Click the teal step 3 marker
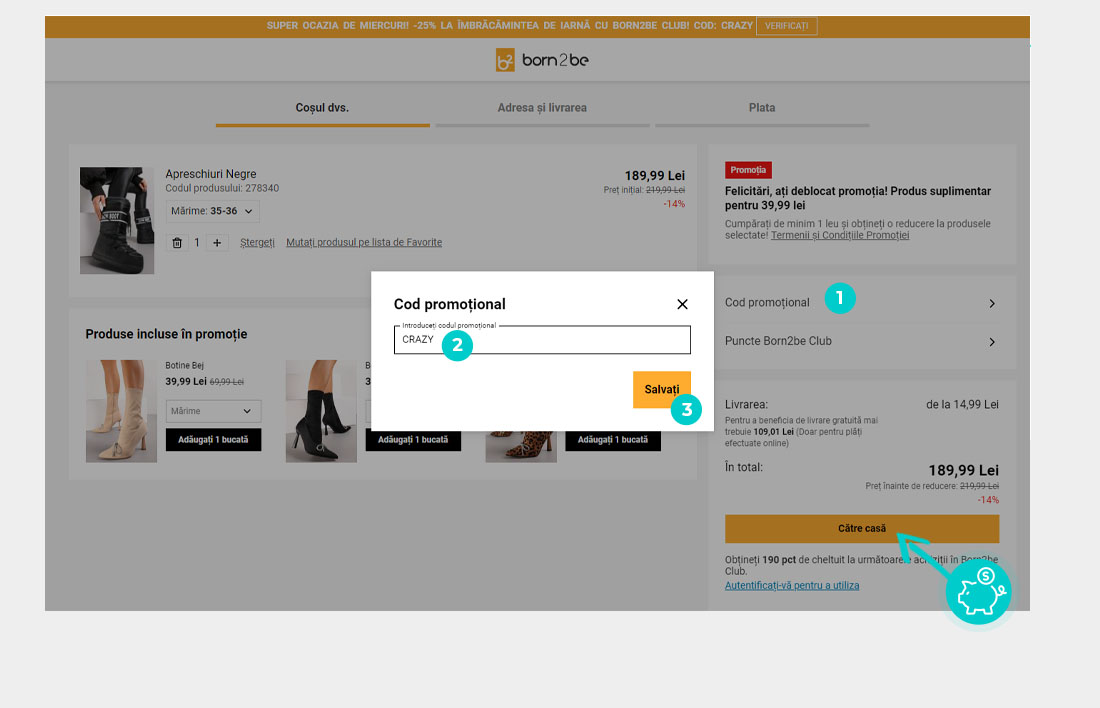Image resolution: width=1100 pixels, height=708 pixels. click(x=686, y=410)
